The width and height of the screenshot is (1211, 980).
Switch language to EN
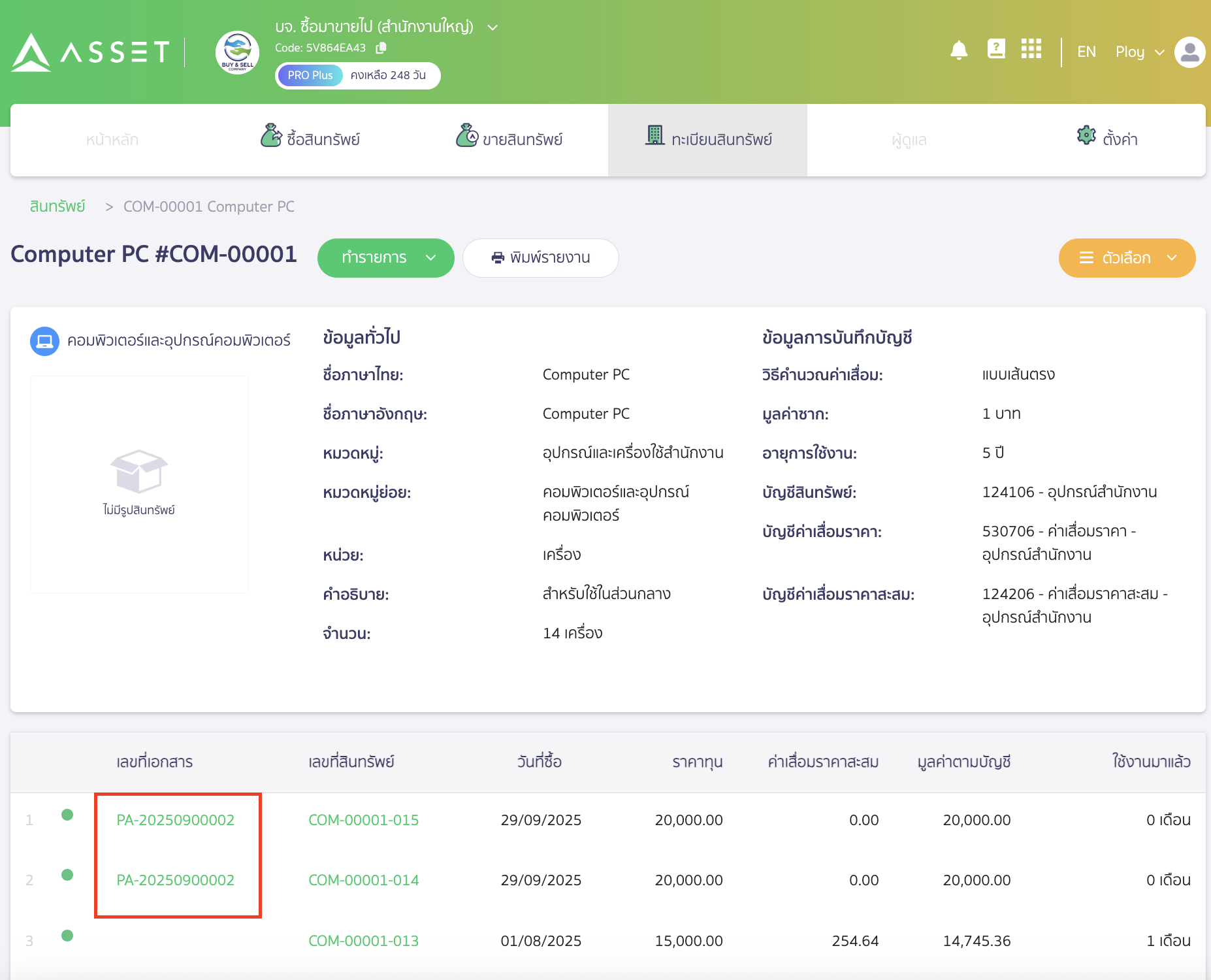(1086, 52)
